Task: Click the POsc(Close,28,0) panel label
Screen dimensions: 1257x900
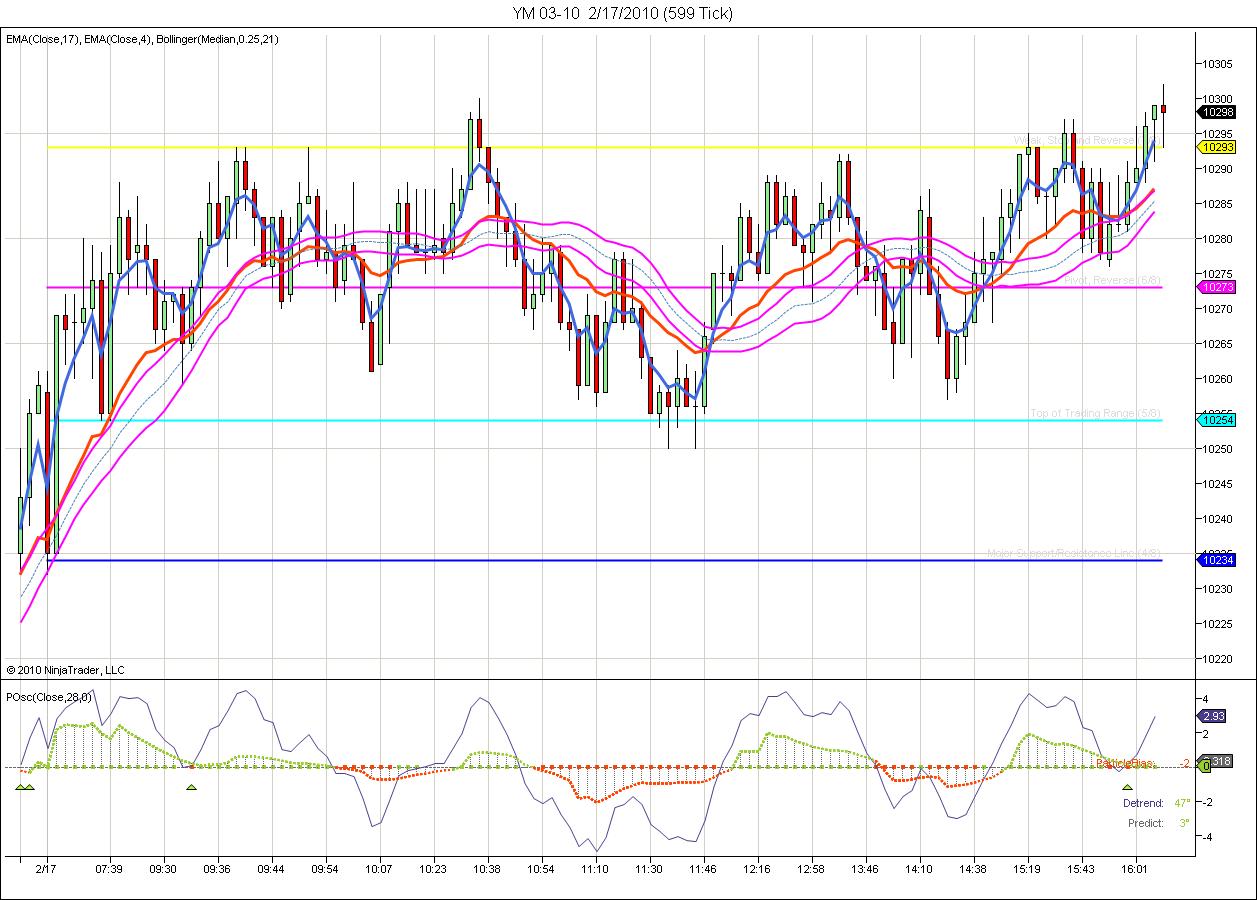Action: click(x=49, y=697)
